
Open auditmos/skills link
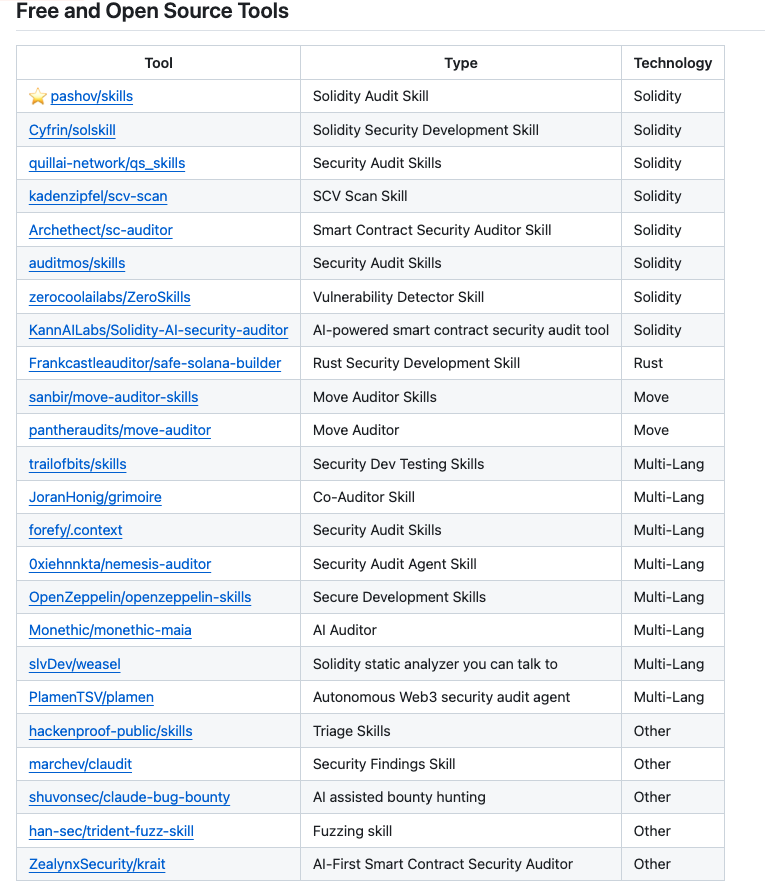[77, 264]
